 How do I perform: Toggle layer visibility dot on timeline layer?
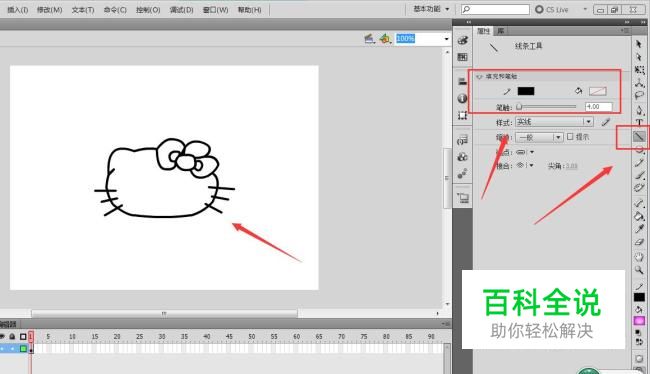click(x=2, y=349)
